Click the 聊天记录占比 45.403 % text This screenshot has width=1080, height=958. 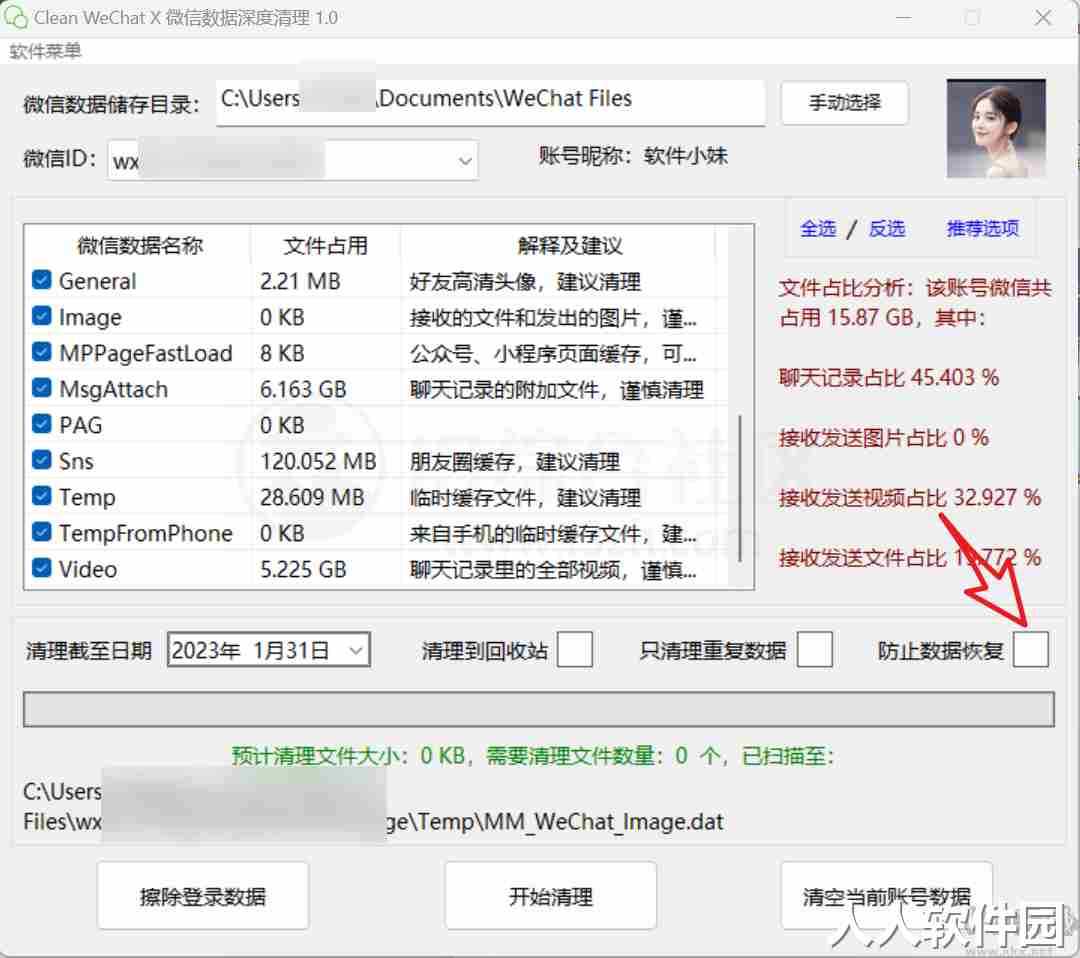[889, 377]
